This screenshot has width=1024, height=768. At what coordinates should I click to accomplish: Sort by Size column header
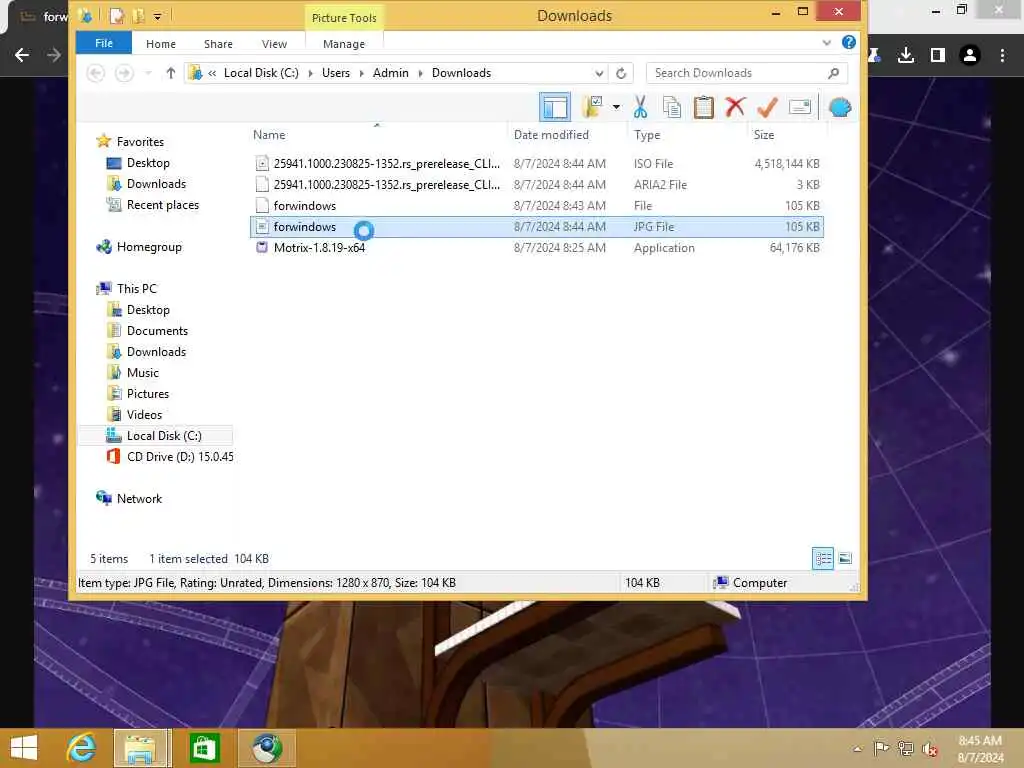(x=763, y=135)
